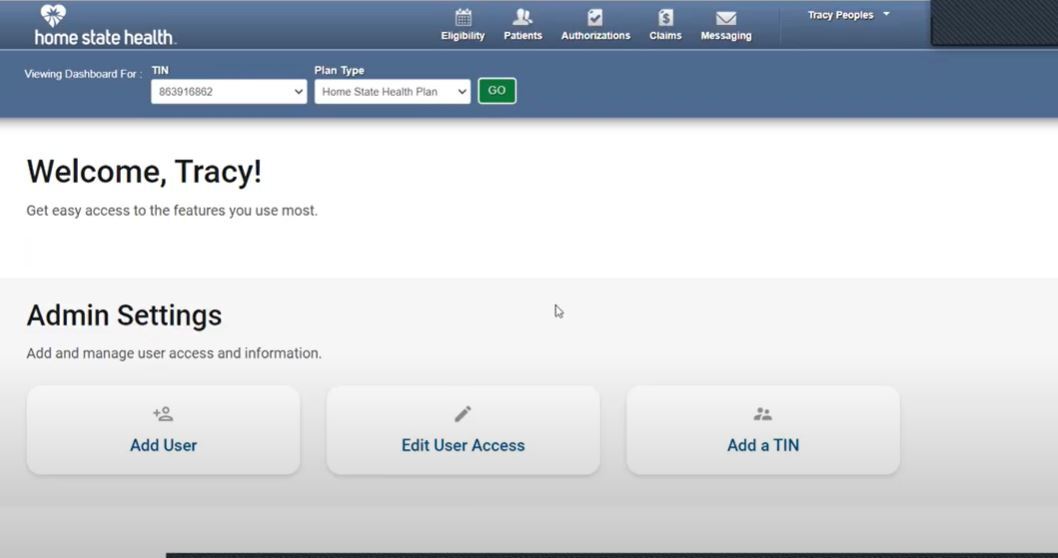The image size is (1058, 558).
Task: Open the Add User link text
Action: click(163, 445)
